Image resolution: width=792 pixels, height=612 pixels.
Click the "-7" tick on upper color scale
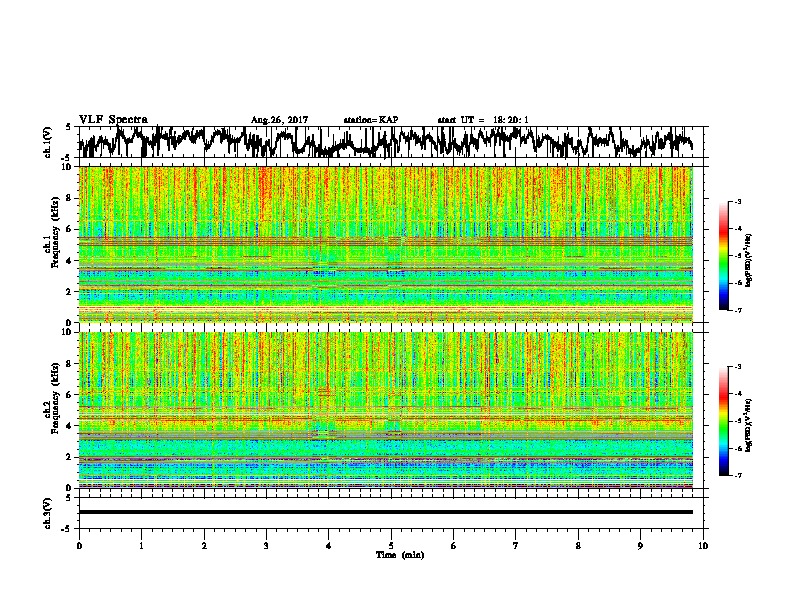737,310
